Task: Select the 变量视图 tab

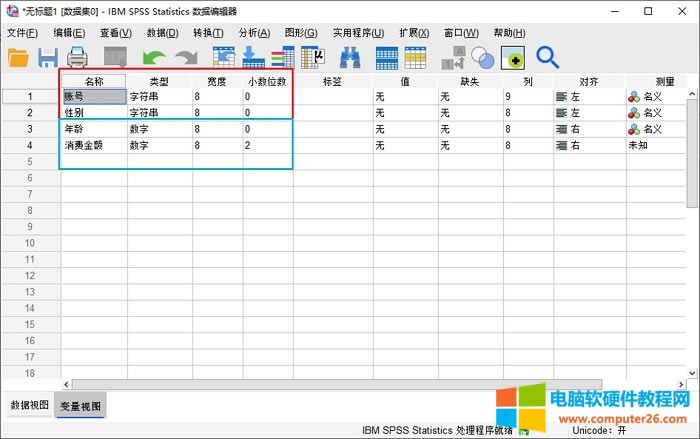Action: 83,405
